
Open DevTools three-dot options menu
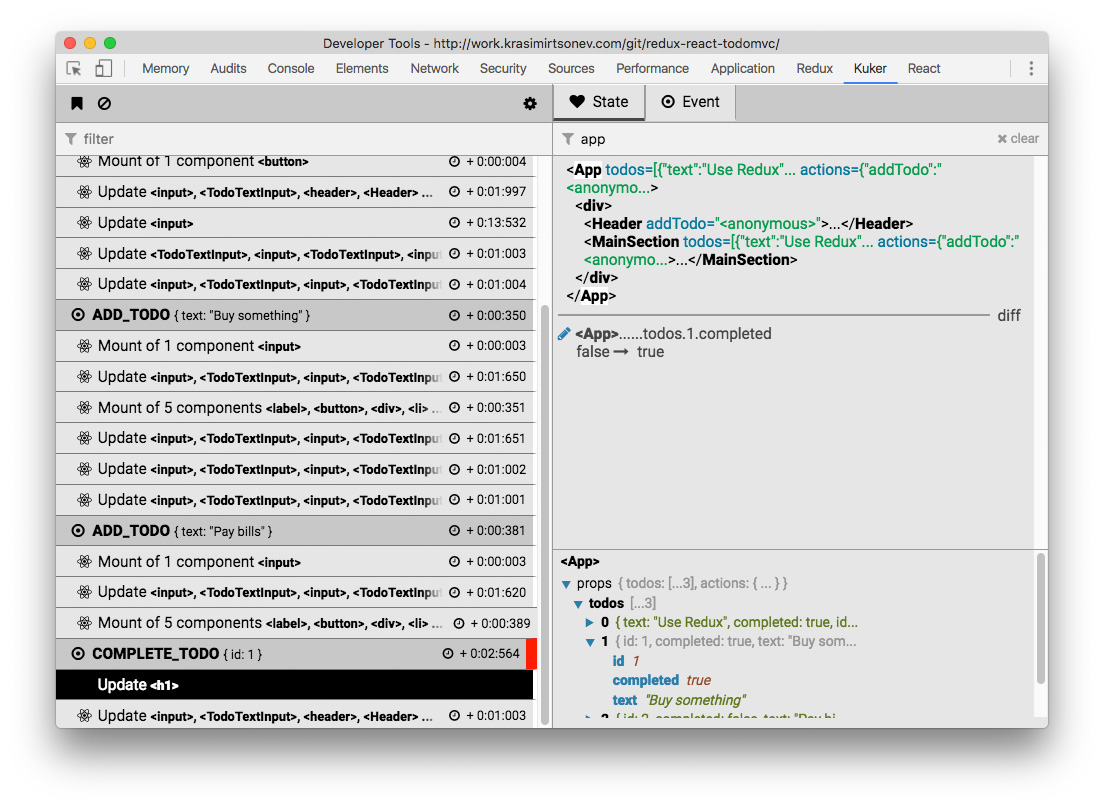[x=1031, y=69]
